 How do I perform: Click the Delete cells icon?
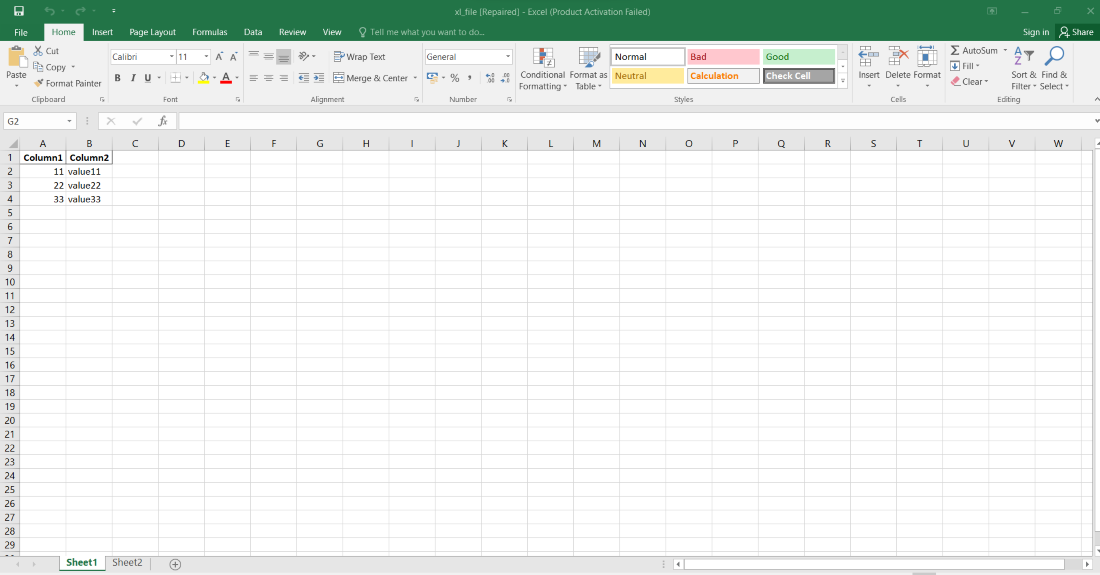point(898,58)
